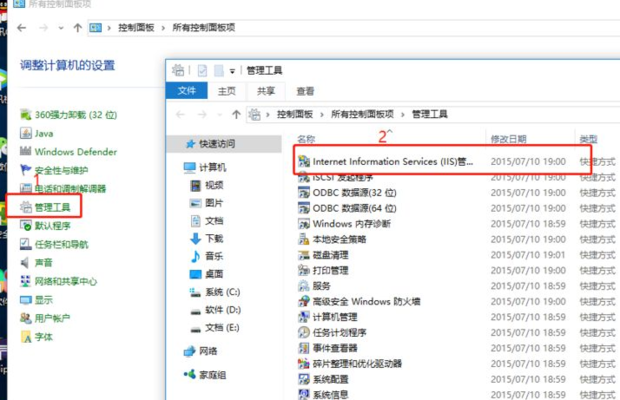Go back in the Control Panel window
Viewport: 620px width, 400px height.
(22, 28)
